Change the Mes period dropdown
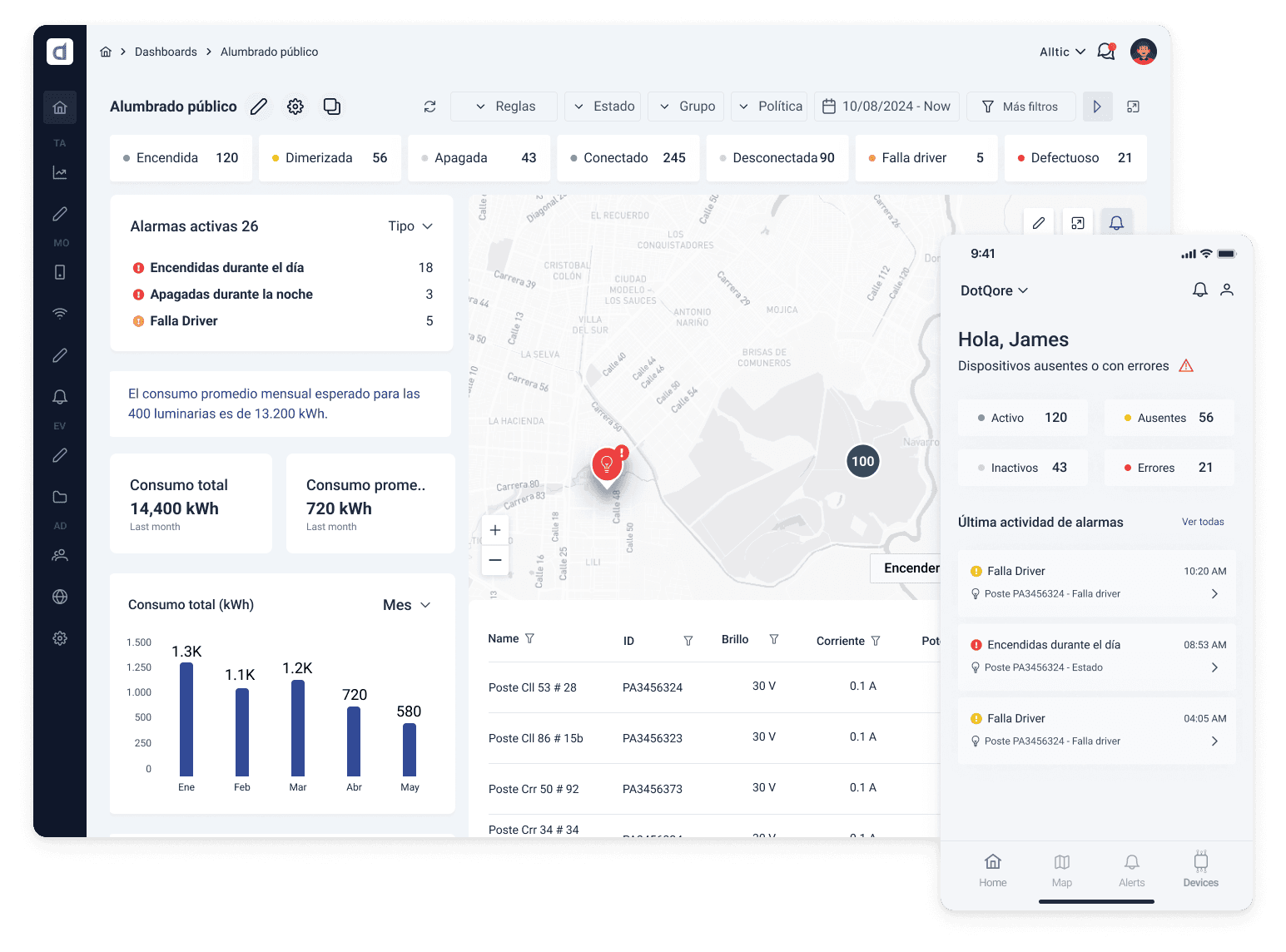Image resolution: width=1286 pixels, height=952 pixels. pos(407,605)
